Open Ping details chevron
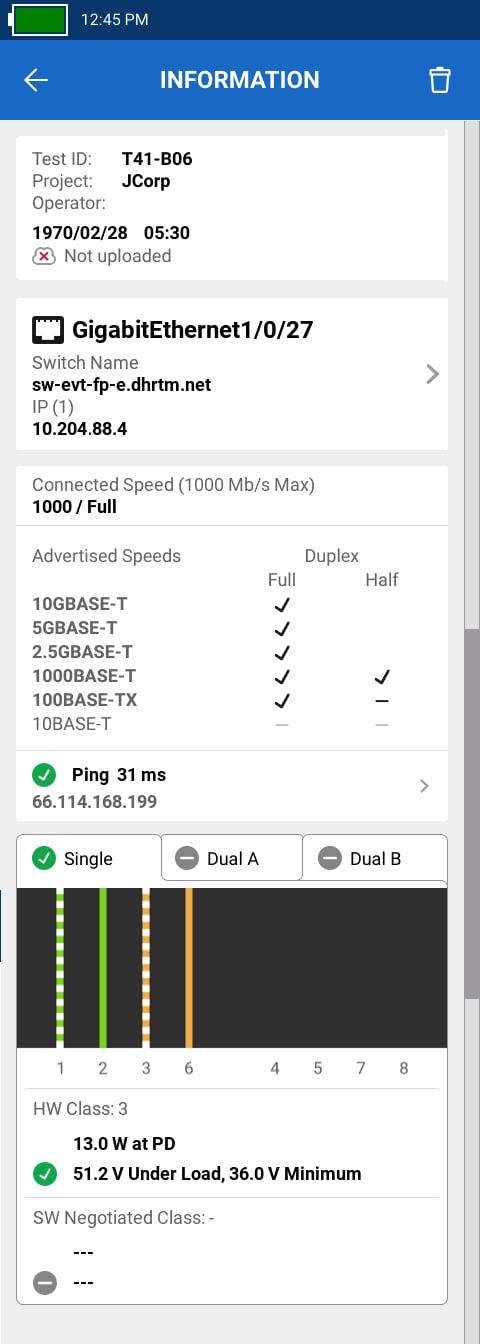The image size is (480, 1344). [424, 786]
